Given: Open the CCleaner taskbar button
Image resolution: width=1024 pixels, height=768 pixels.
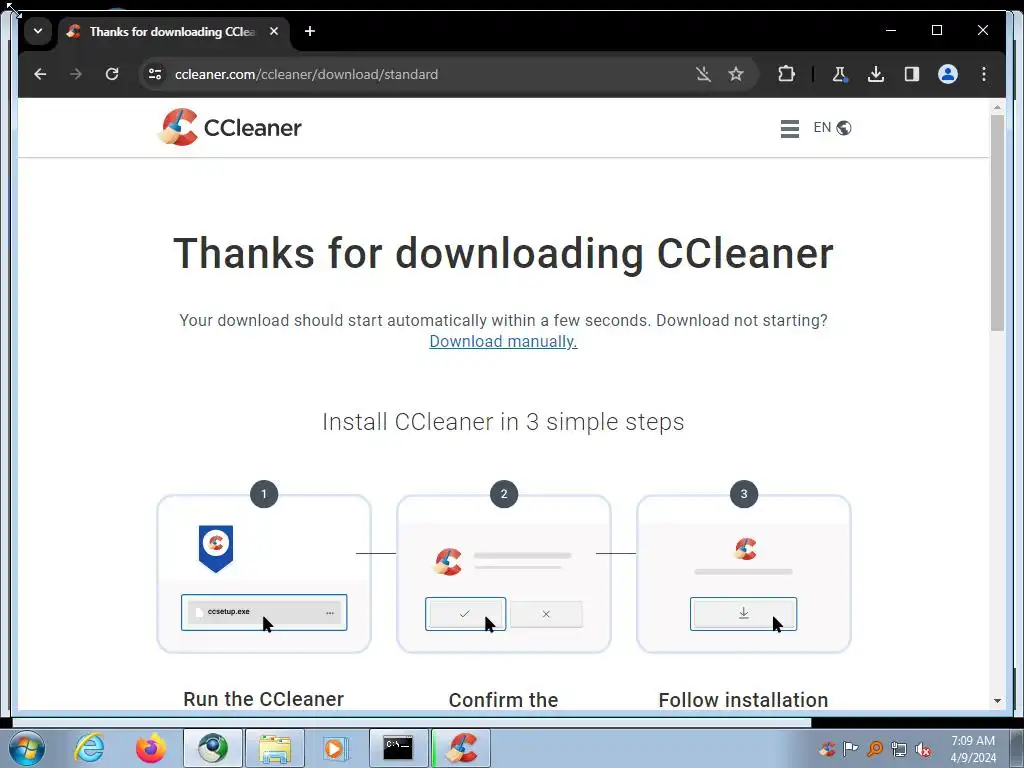Looking at the screenshot, I should (461, 748).
